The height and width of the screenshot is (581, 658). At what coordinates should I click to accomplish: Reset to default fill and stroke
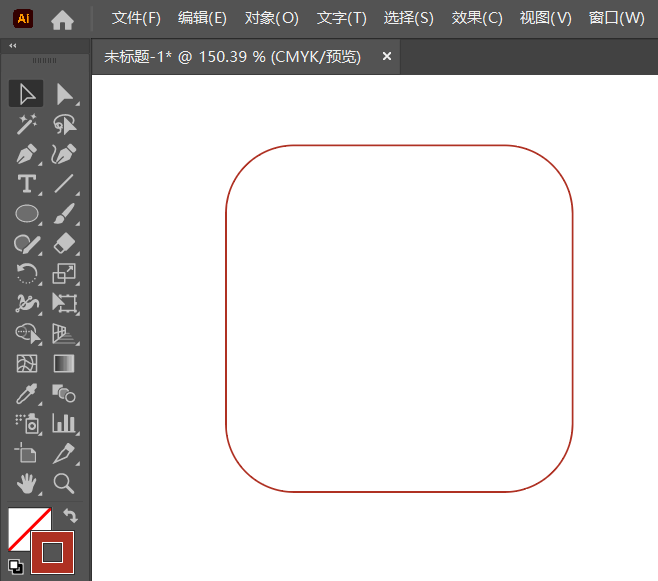(15, 566)
